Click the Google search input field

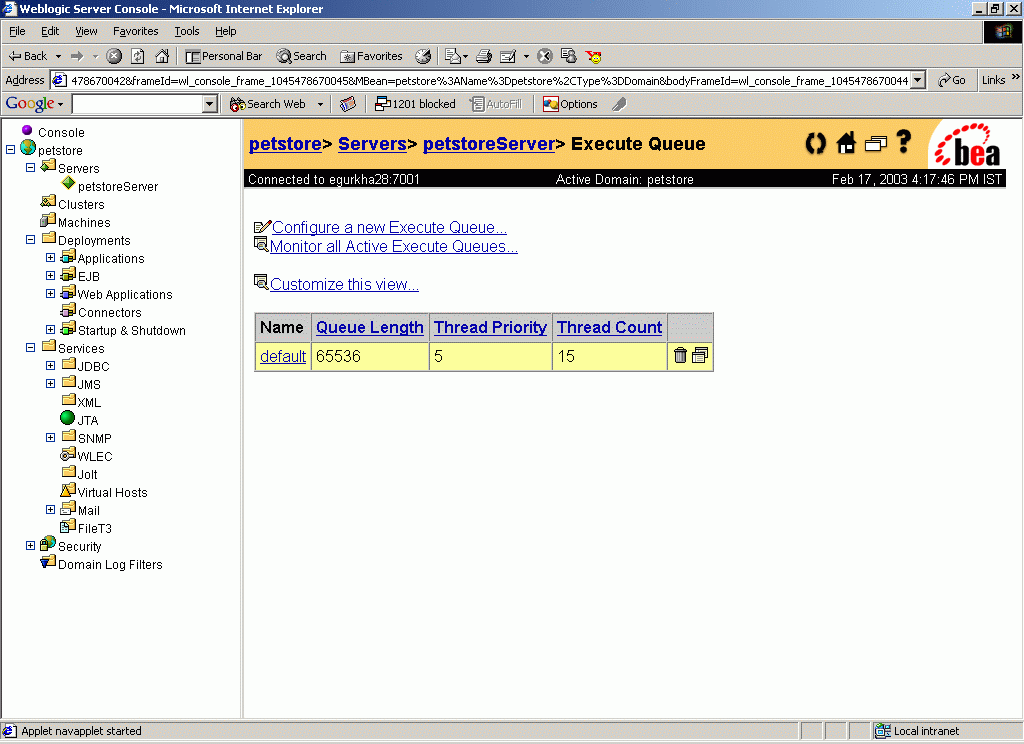(x=138, y=104)
